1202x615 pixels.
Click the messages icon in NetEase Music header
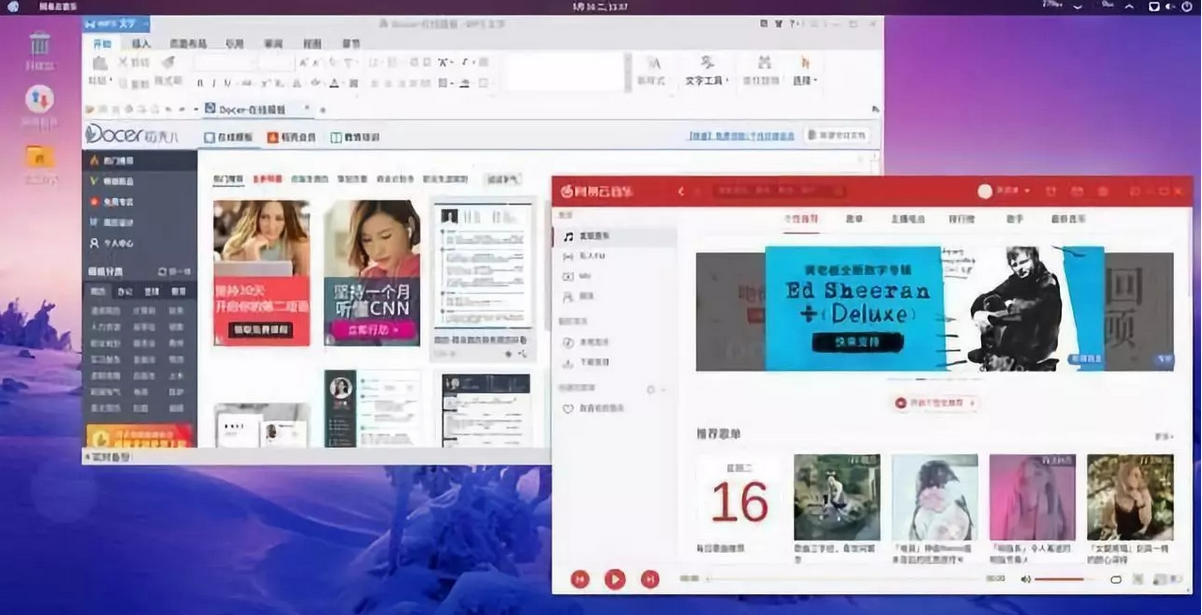pyautogui.click(x=1077, y=191)
